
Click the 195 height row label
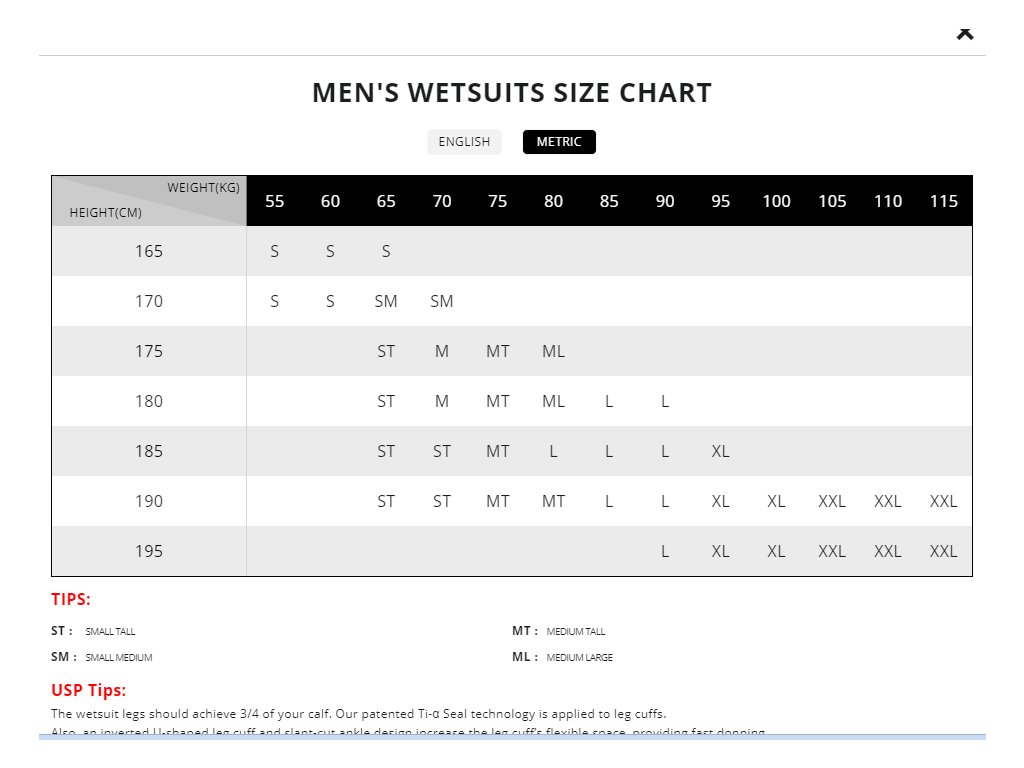tap(149, 551)
